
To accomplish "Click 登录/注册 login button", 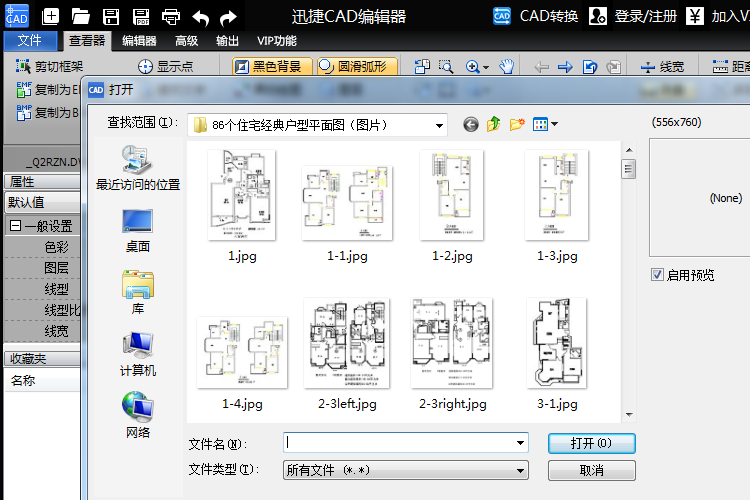I will click(633, 16).
